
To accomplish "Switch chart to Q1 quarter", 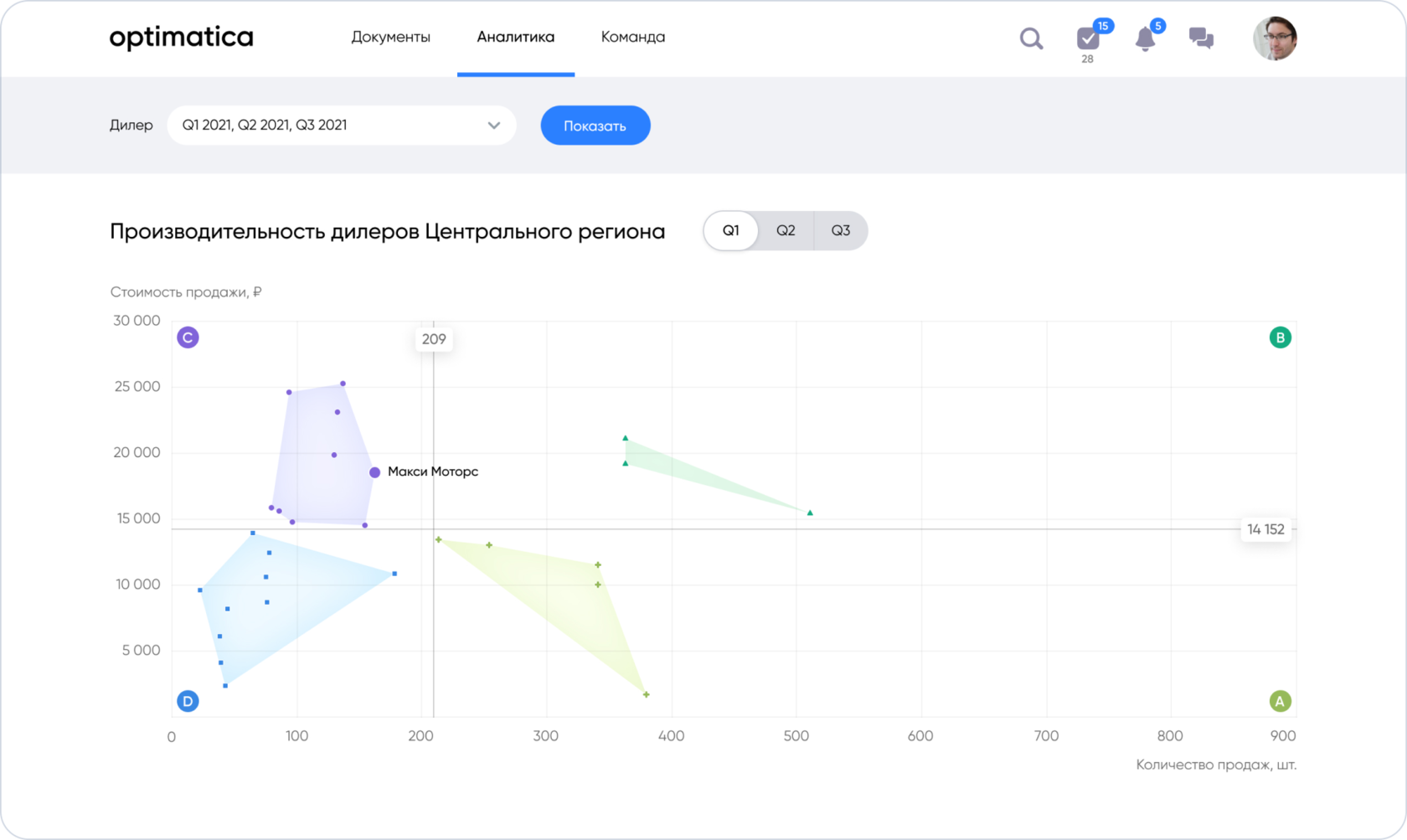I will 731,230.
